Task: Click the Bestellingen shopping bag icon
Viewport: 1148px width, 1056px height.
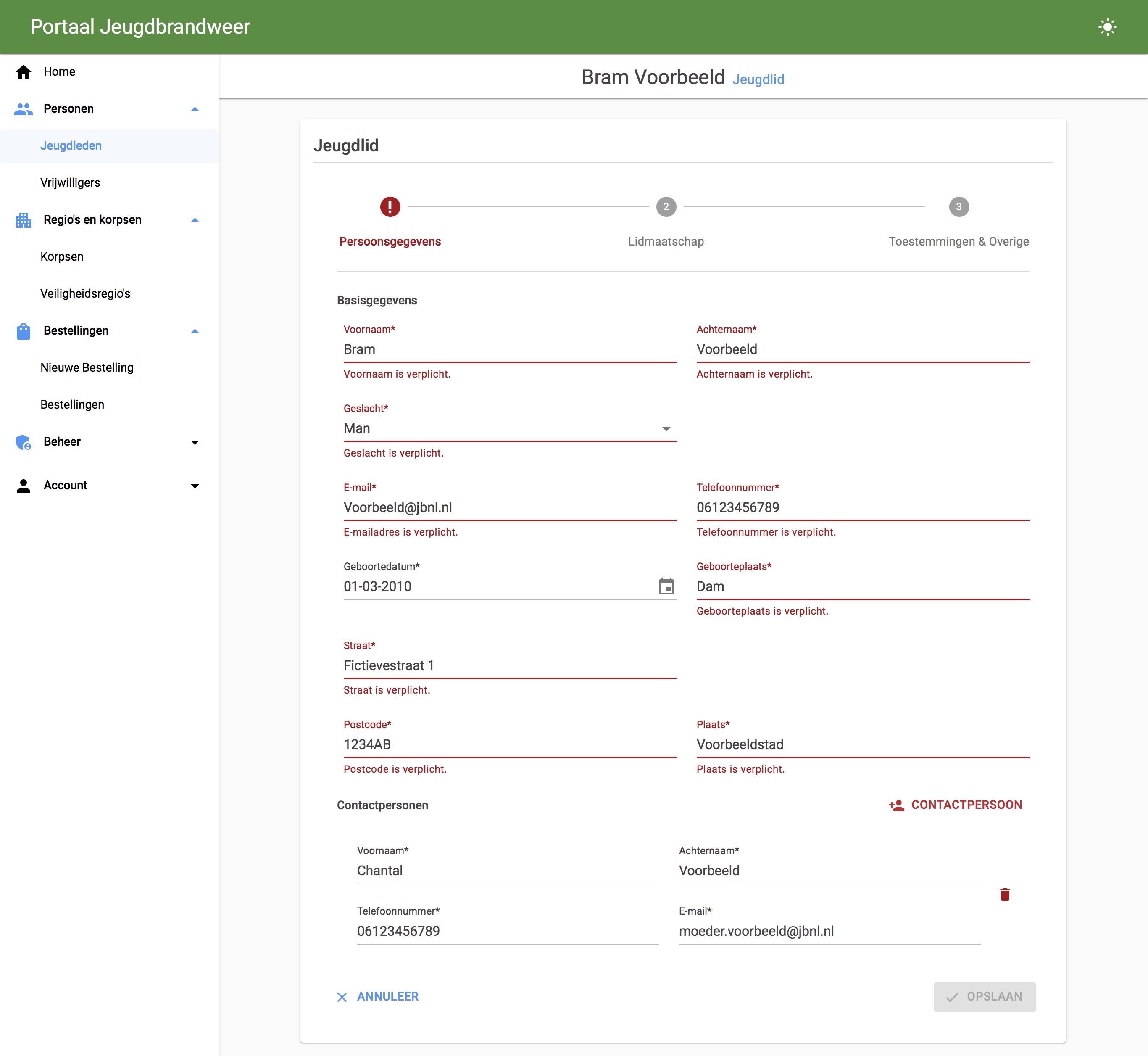Action: pos(24,331)
